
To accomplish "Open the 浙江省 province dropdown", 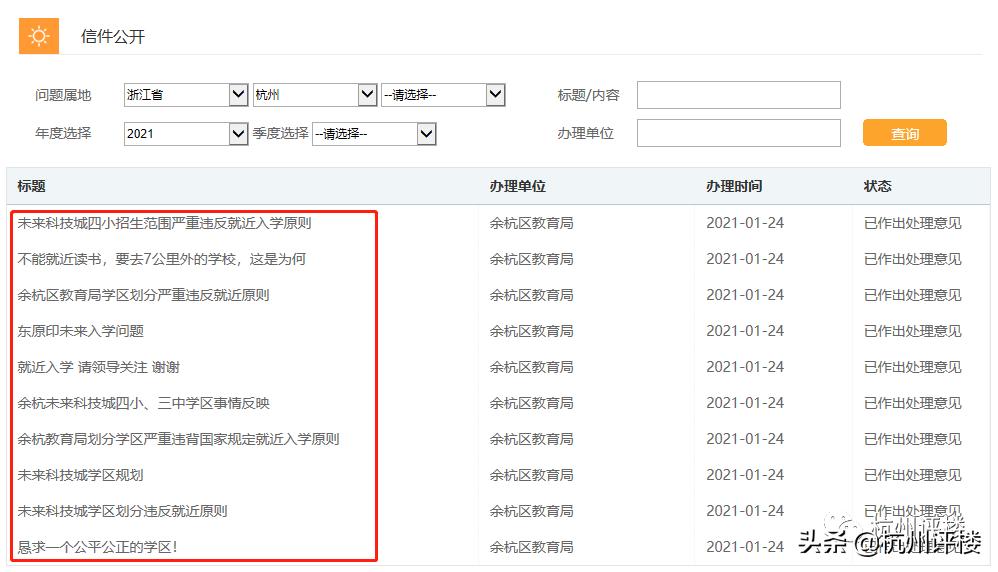I will point(186,95).
